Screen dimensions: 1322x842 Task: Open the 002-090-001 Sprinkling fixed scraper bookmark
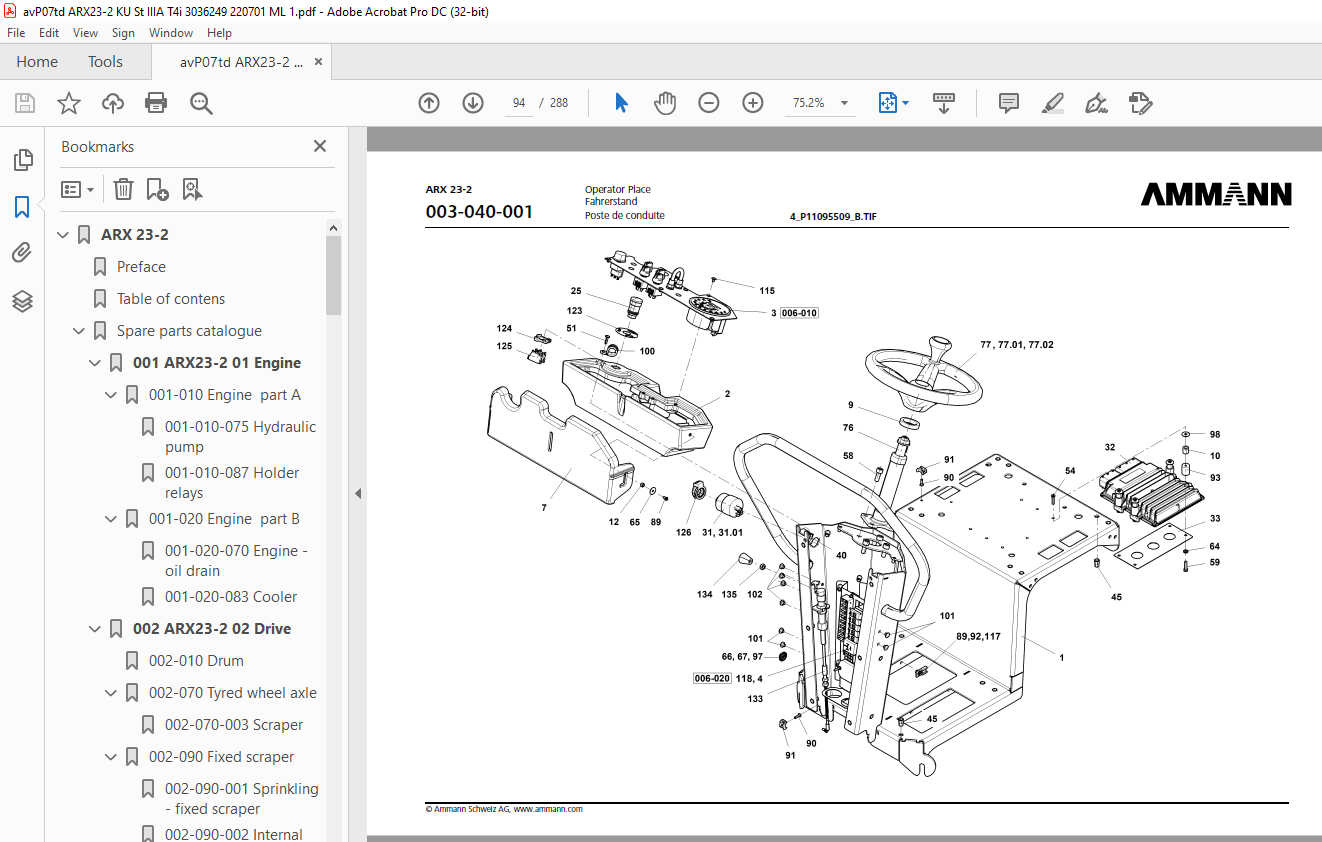242,799
